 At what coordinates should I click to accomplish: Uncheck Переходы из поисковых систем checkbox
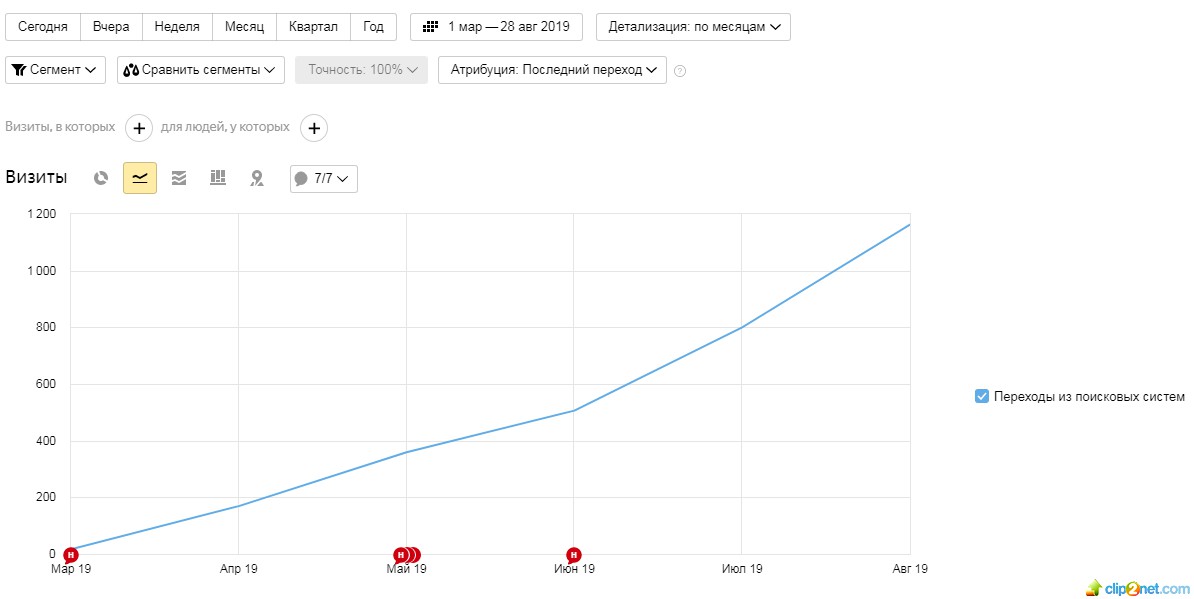pos(982,396)
